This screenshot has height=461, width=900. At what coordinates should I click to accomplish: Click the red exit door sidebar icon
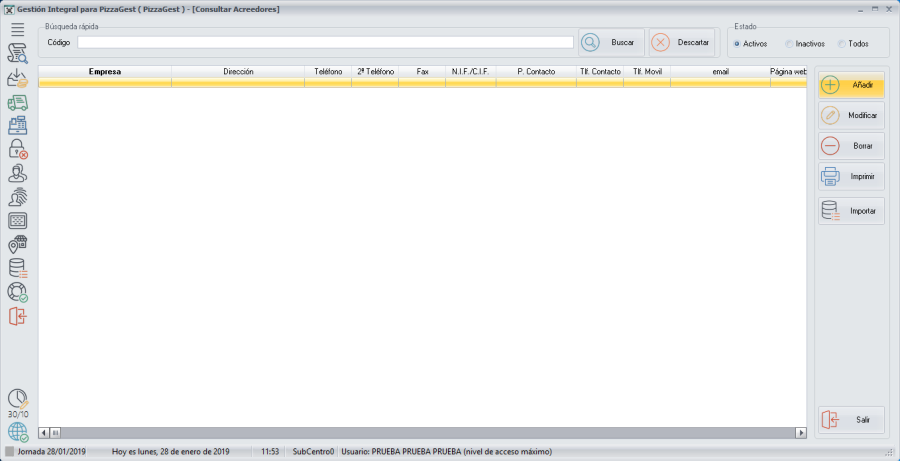tap(17, 316)
